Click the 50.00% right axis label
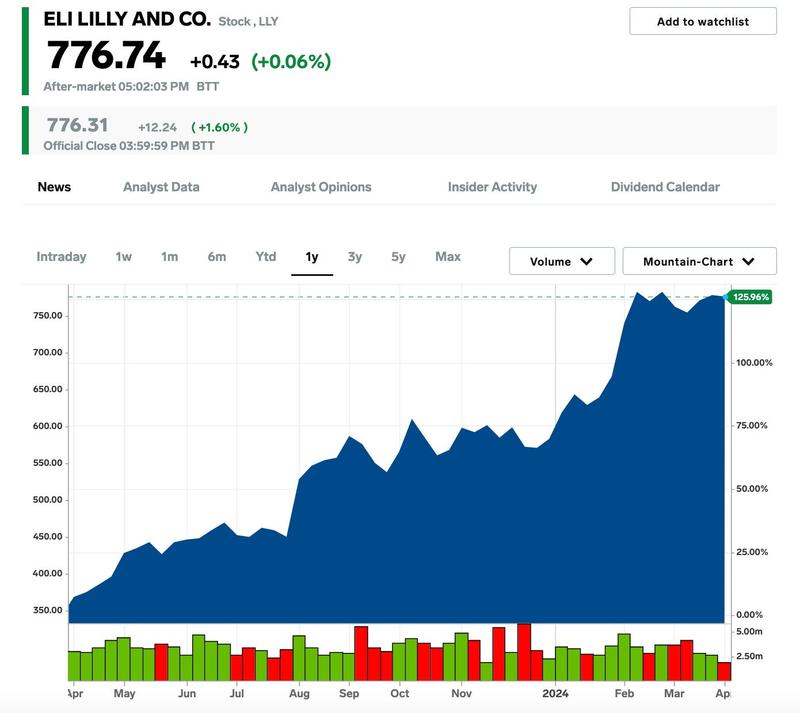This screenshot has width=800, height=713. [x=752, y=489]
